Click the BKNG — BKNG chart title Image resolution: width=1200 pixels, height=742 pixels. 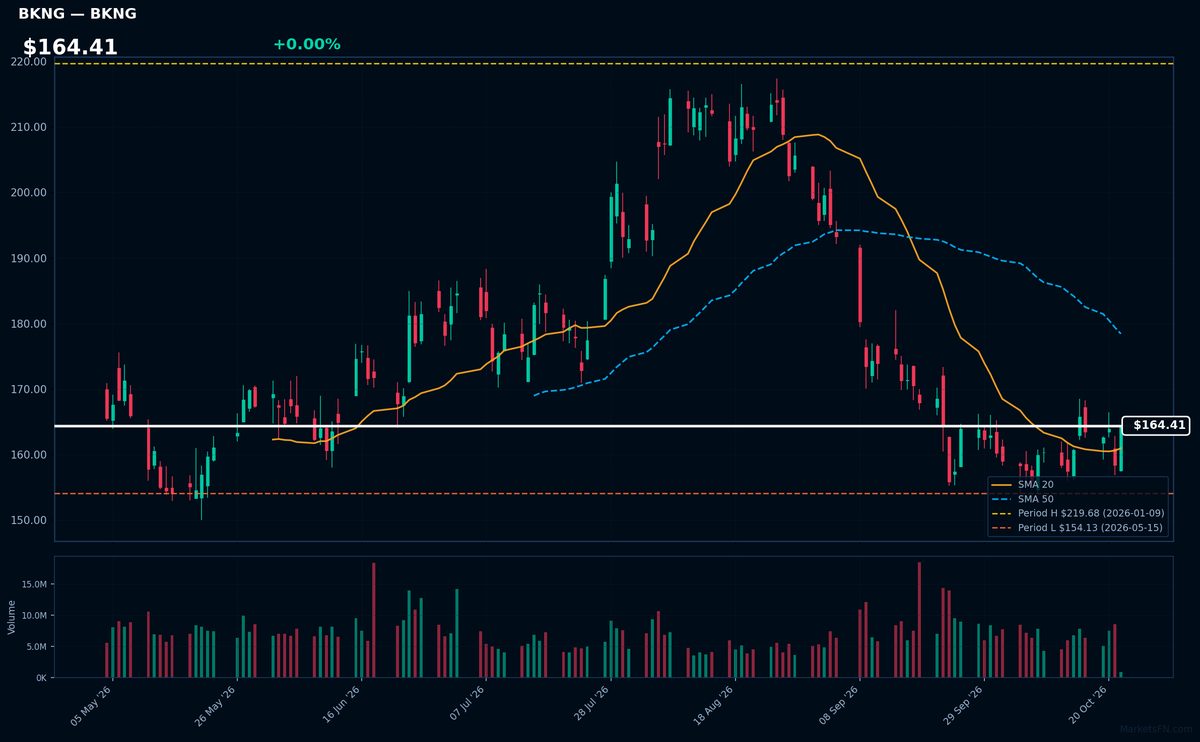point(77,14)
